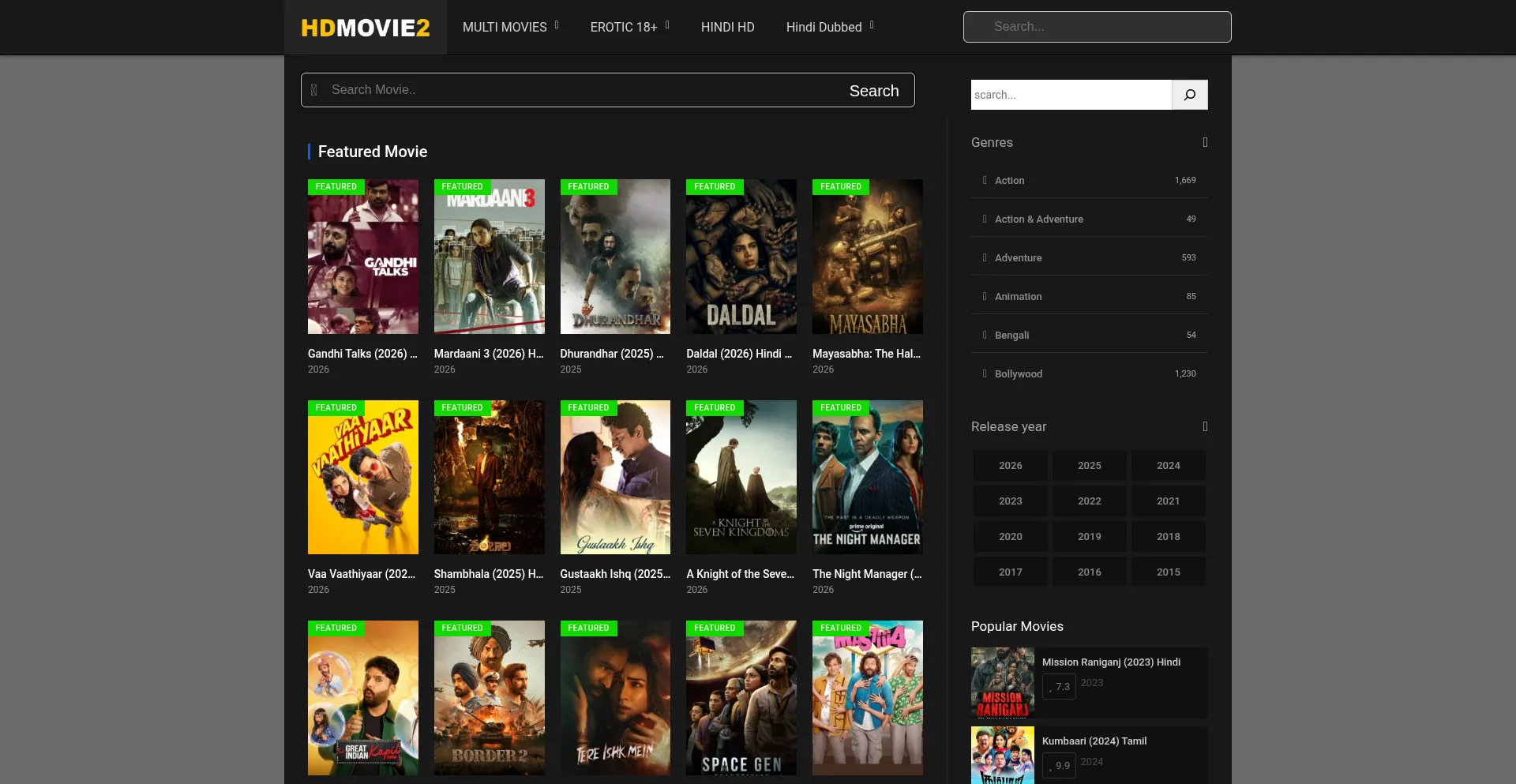The width and height of the screenshot is (1516, 784).
Task: Click the large Search button
Action: (x=874, y=91)
